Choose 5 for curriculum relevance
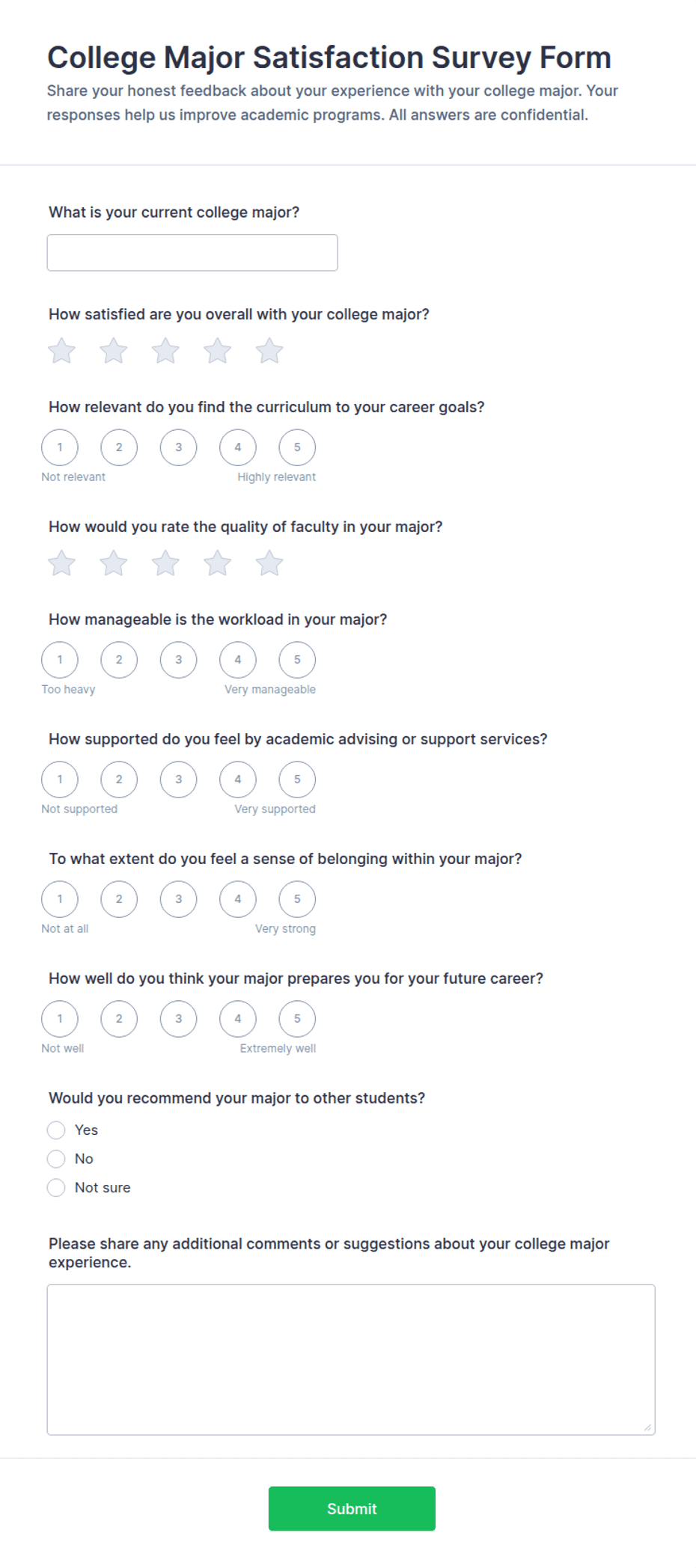696x1568 pixels. (x=297, y=447)
